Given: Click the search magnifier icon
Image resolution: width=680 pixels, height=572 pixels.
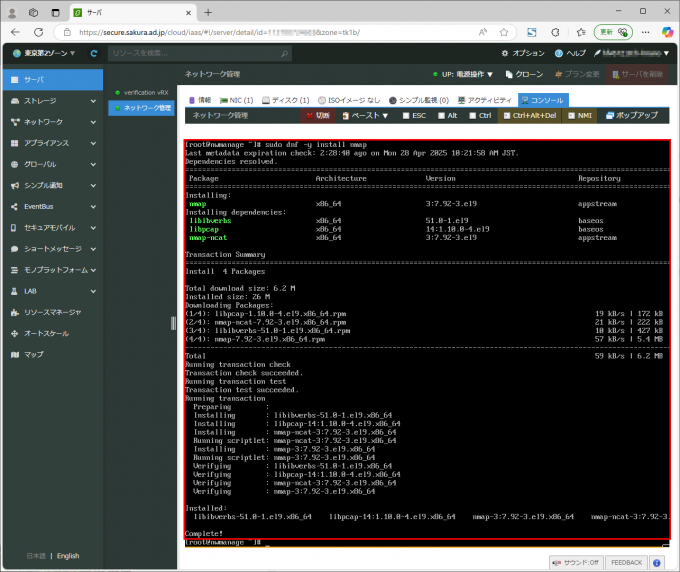Looking at the screenshot, I should pyautogui.click(x=284, y=53).
